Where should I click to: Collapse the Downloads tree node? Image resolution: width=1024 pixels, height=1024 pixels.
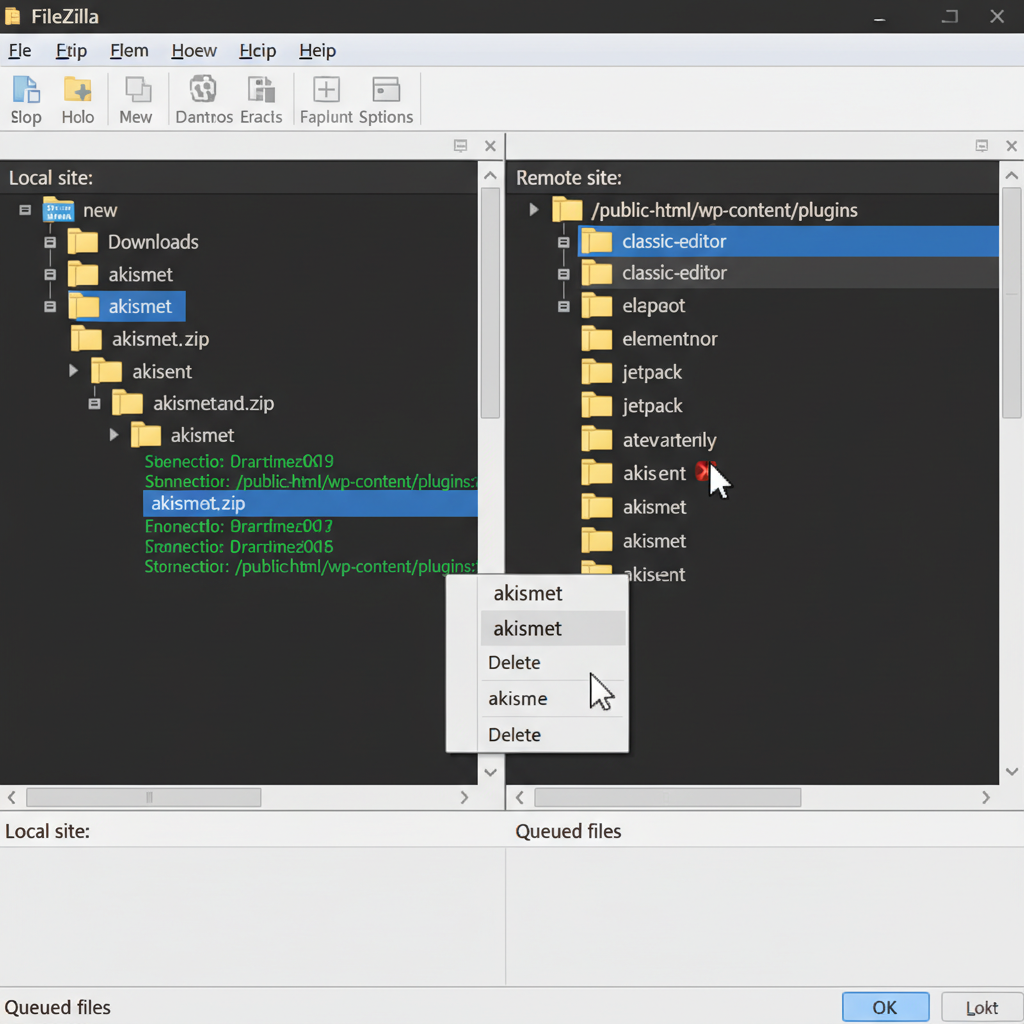click(x=50, y=242)
